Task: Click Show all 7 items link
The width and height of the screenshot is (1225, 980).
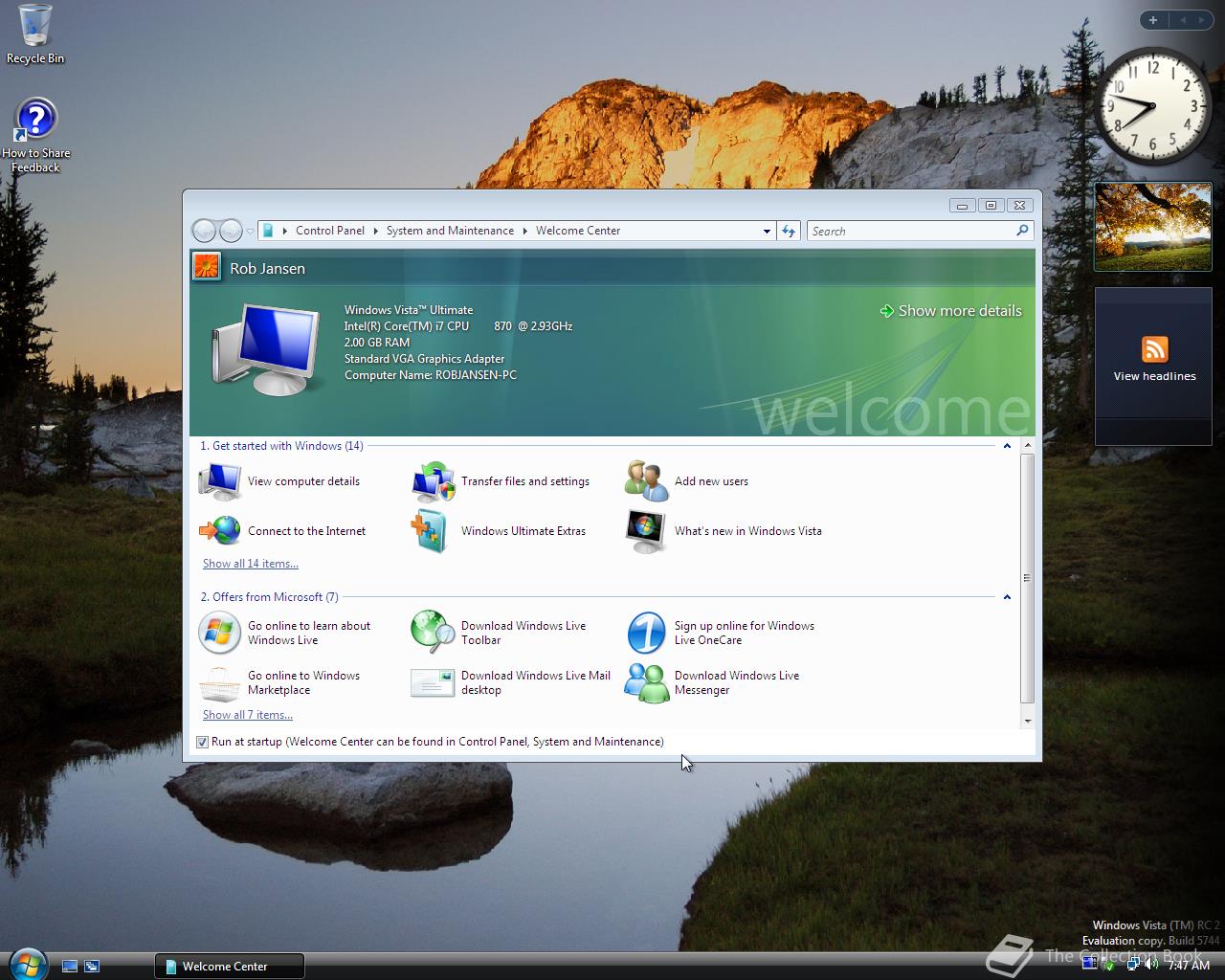Action: [x=248, y=715]
